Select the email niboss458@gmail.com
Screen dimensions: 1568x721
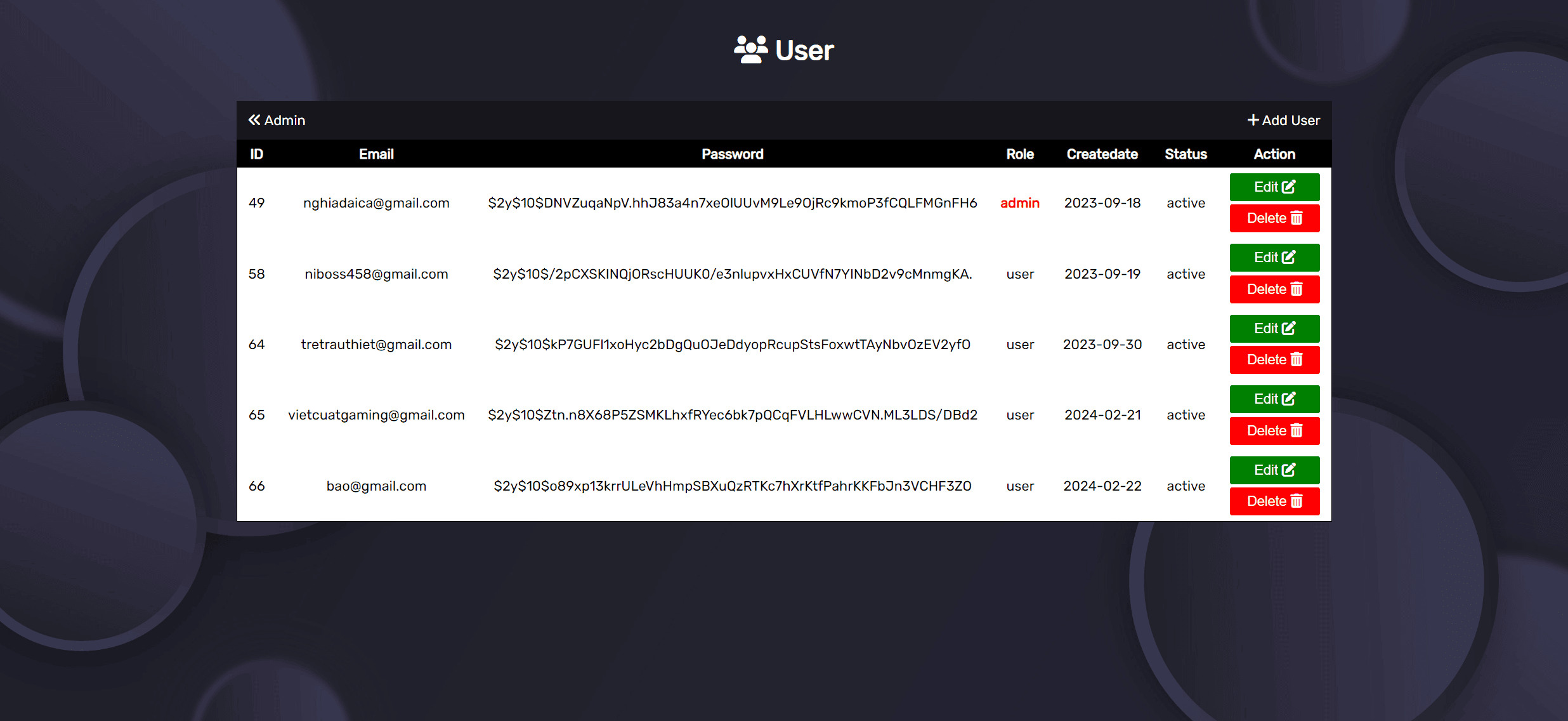pyautogui.click(x=376, y=274)
